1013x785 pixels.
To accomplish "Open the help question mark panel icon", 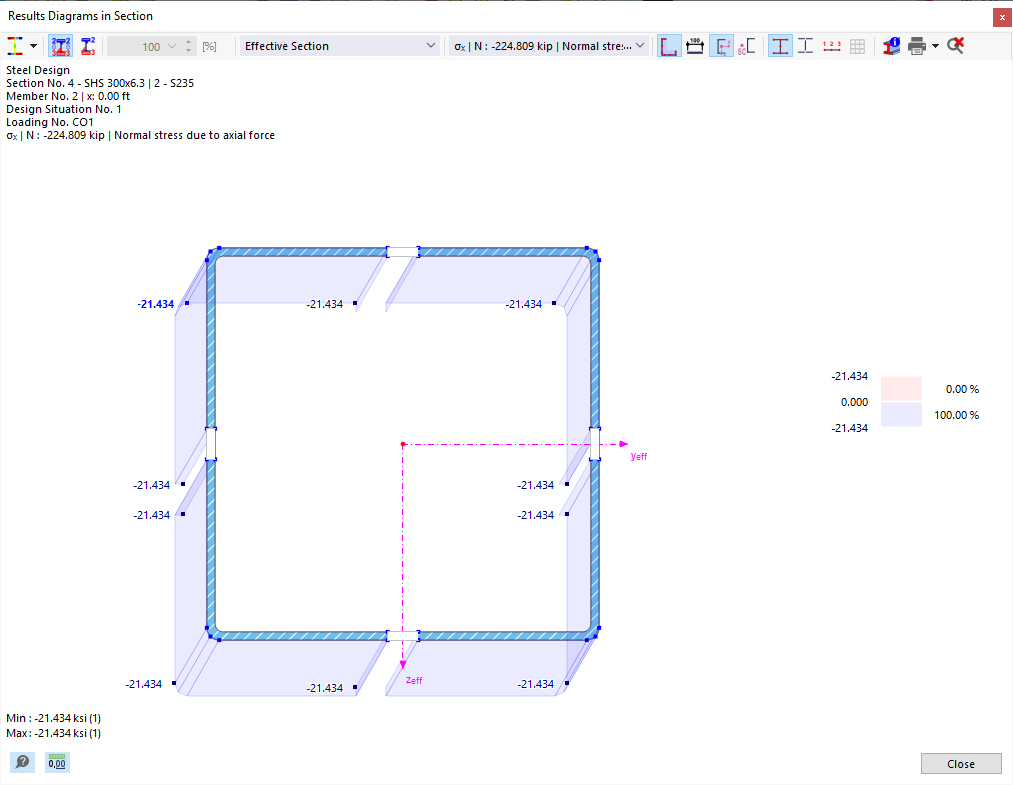I will [x=21, y=763].
